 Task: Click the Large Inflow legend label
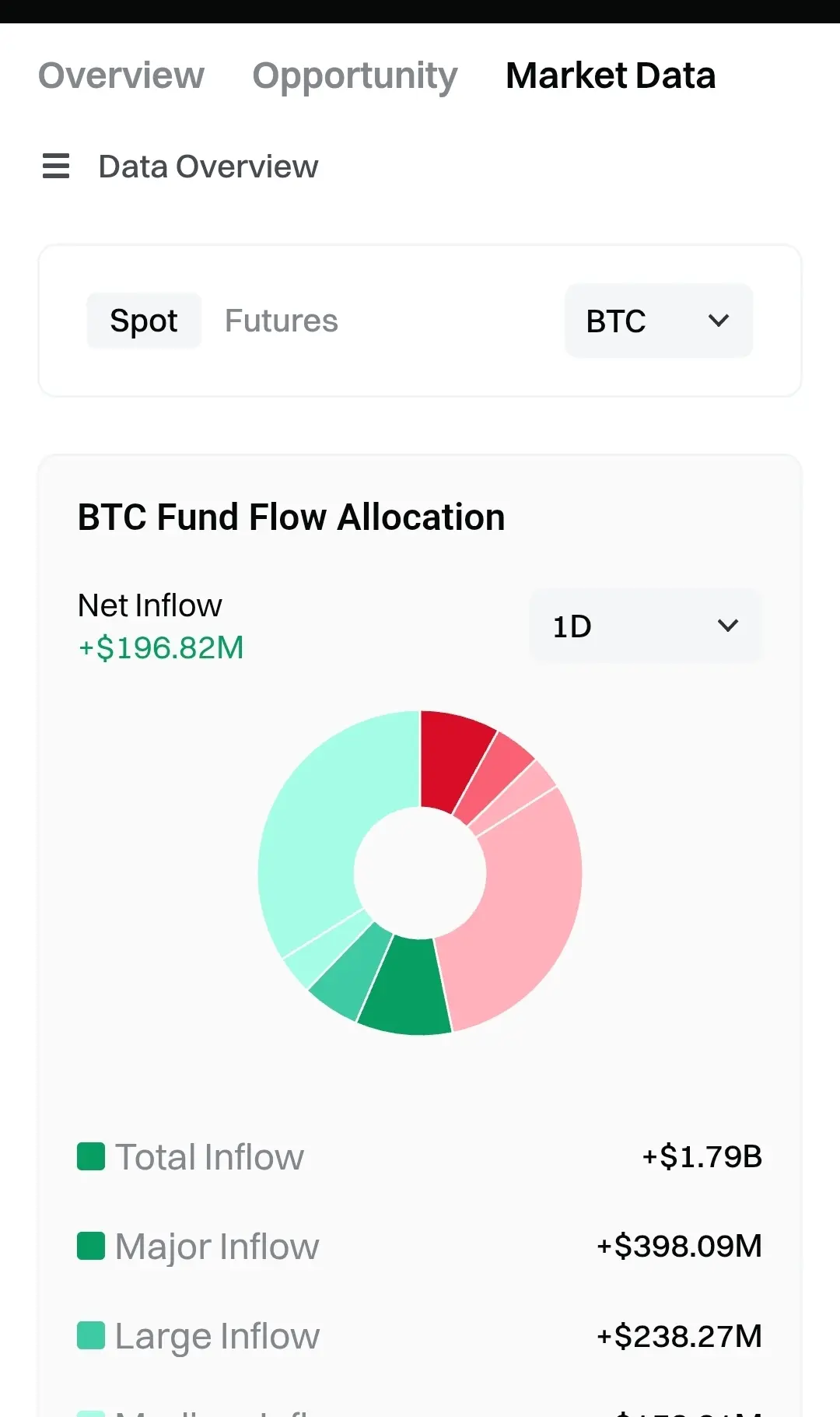217,1336
